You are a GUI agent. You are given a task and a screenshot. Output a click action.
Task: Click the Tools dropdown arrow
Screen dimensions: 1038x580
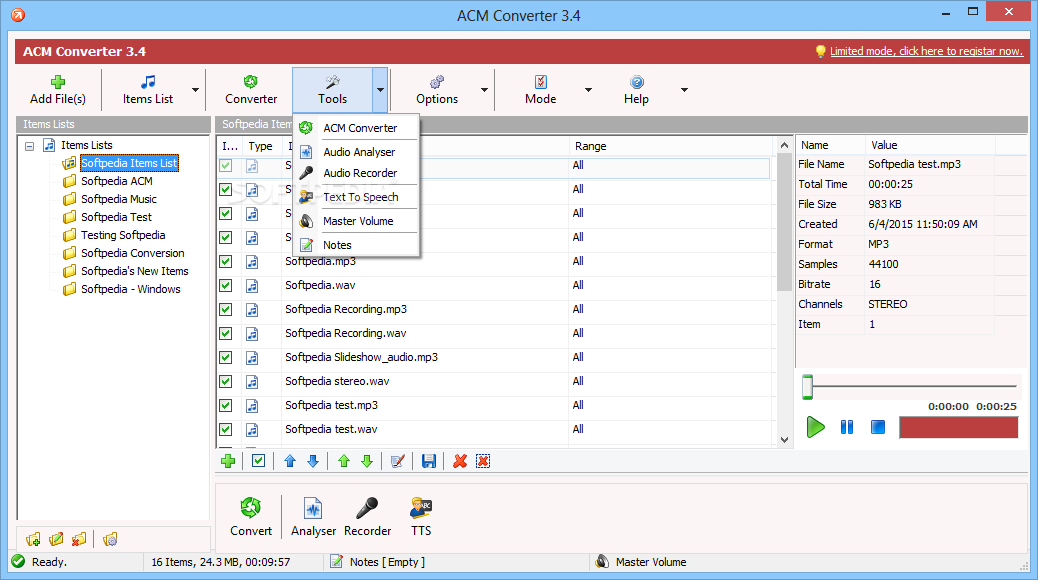(380, 90)
